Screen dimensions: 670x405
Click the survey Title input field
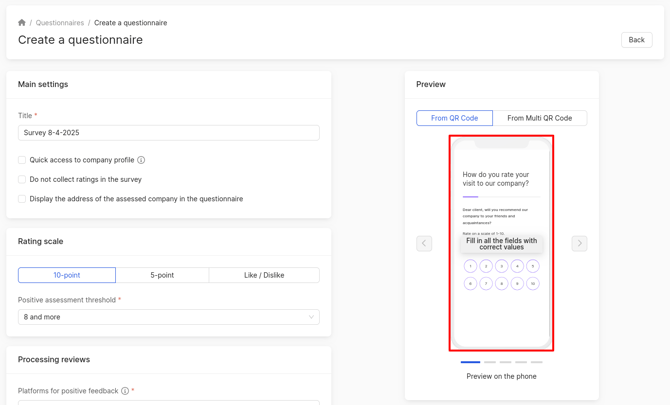[168, 132]
